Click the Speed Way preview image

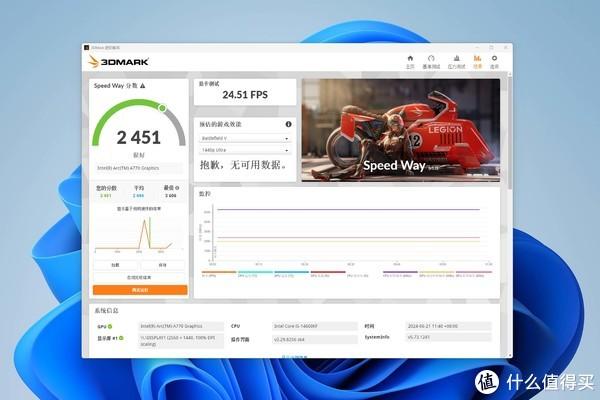point(401,130)
